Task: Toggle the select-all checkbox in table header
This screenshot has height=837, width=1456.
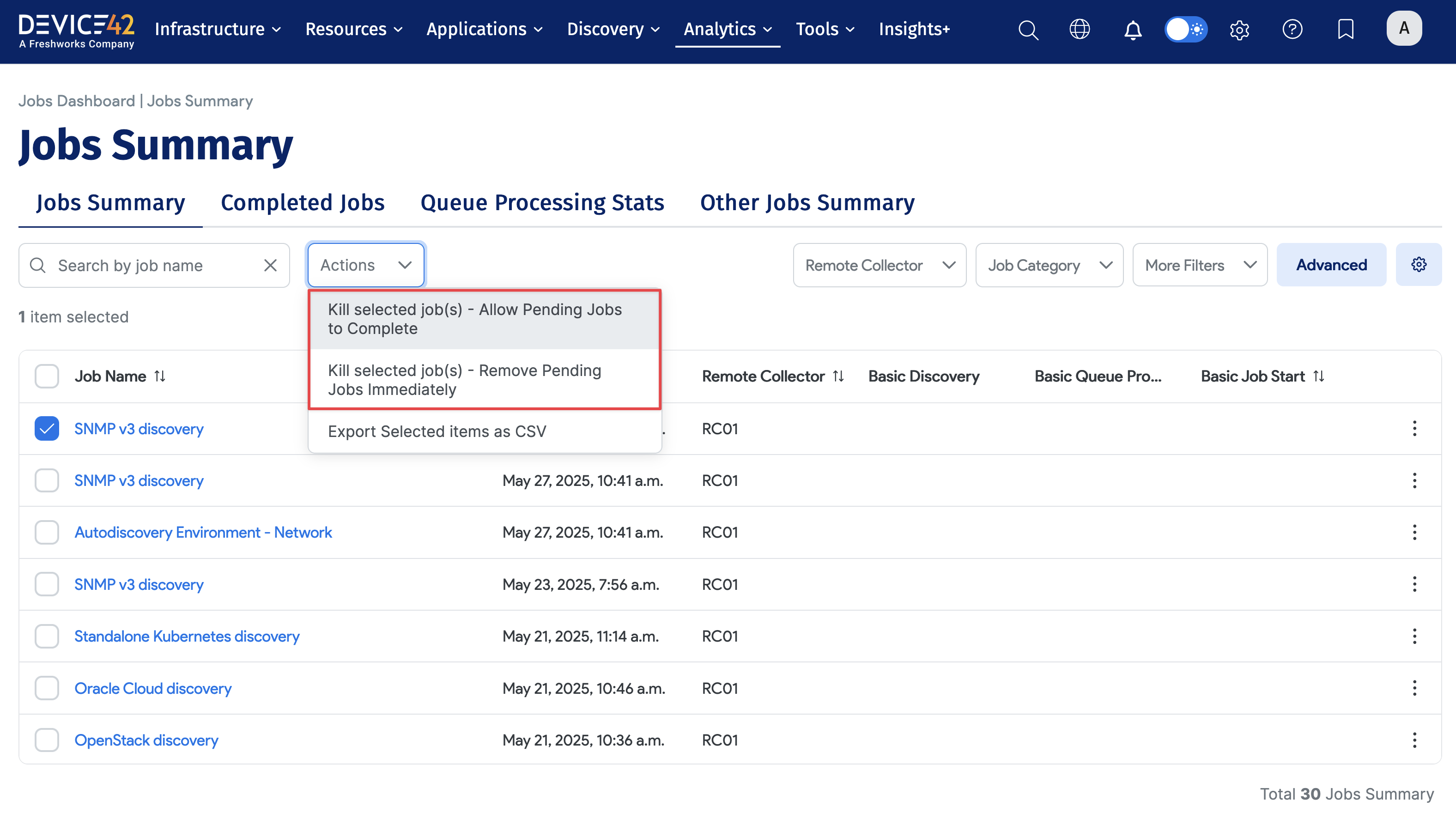Action: click(47, 376)
